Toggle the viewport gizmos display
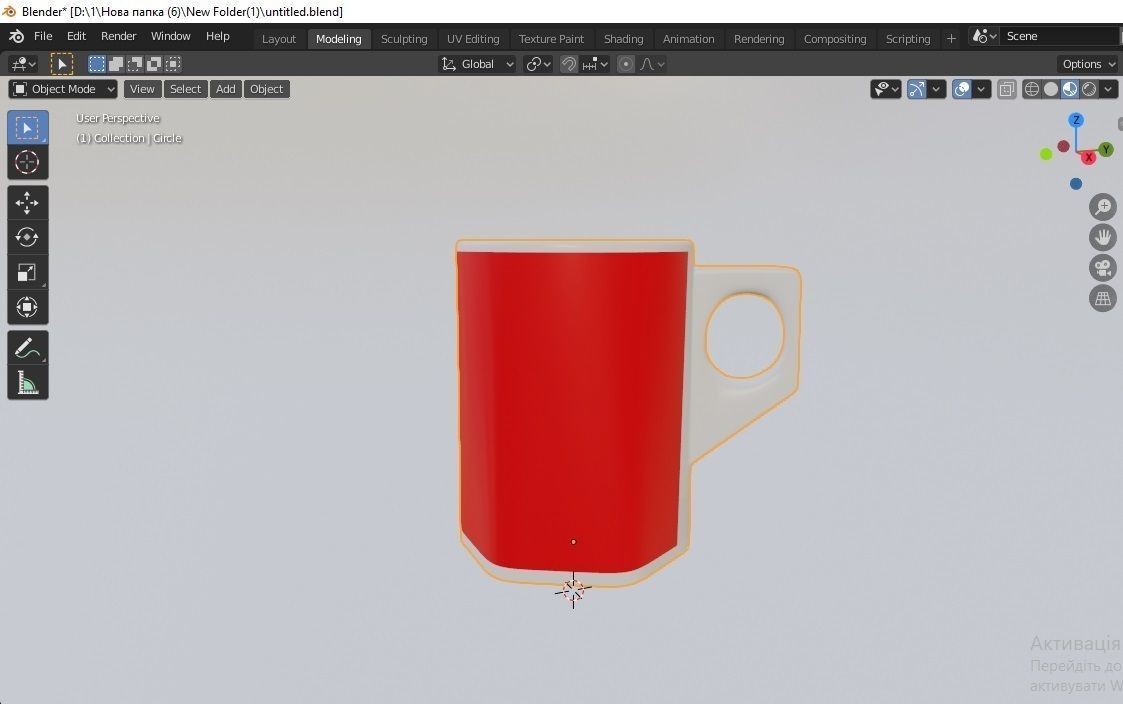The width and height of the screenshot is (1123, 704). [917, 89]
